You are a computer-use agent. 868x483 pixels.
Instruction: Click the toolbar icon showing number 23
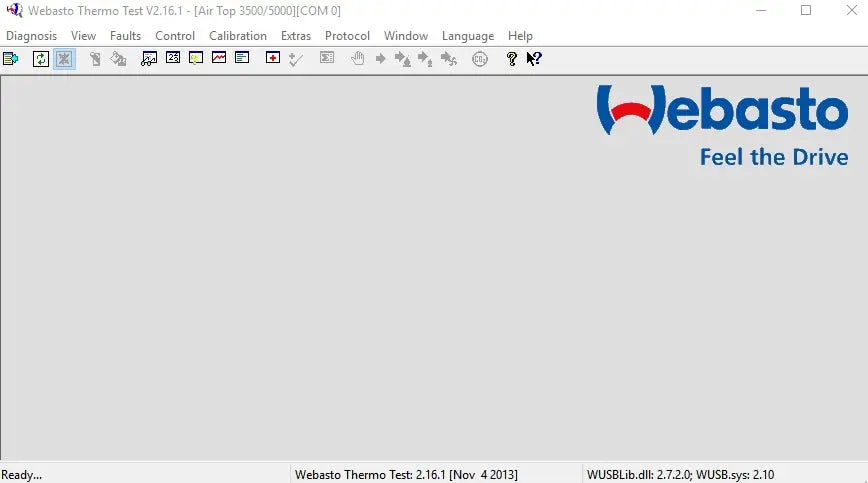pos(173,59)
